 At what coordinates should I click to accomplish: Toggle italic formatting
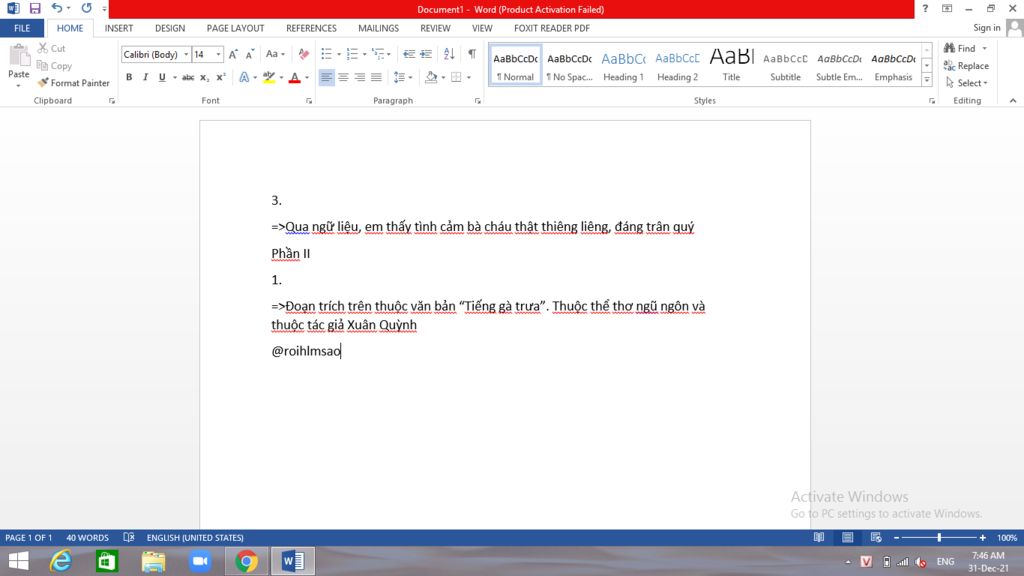point(145,77)
